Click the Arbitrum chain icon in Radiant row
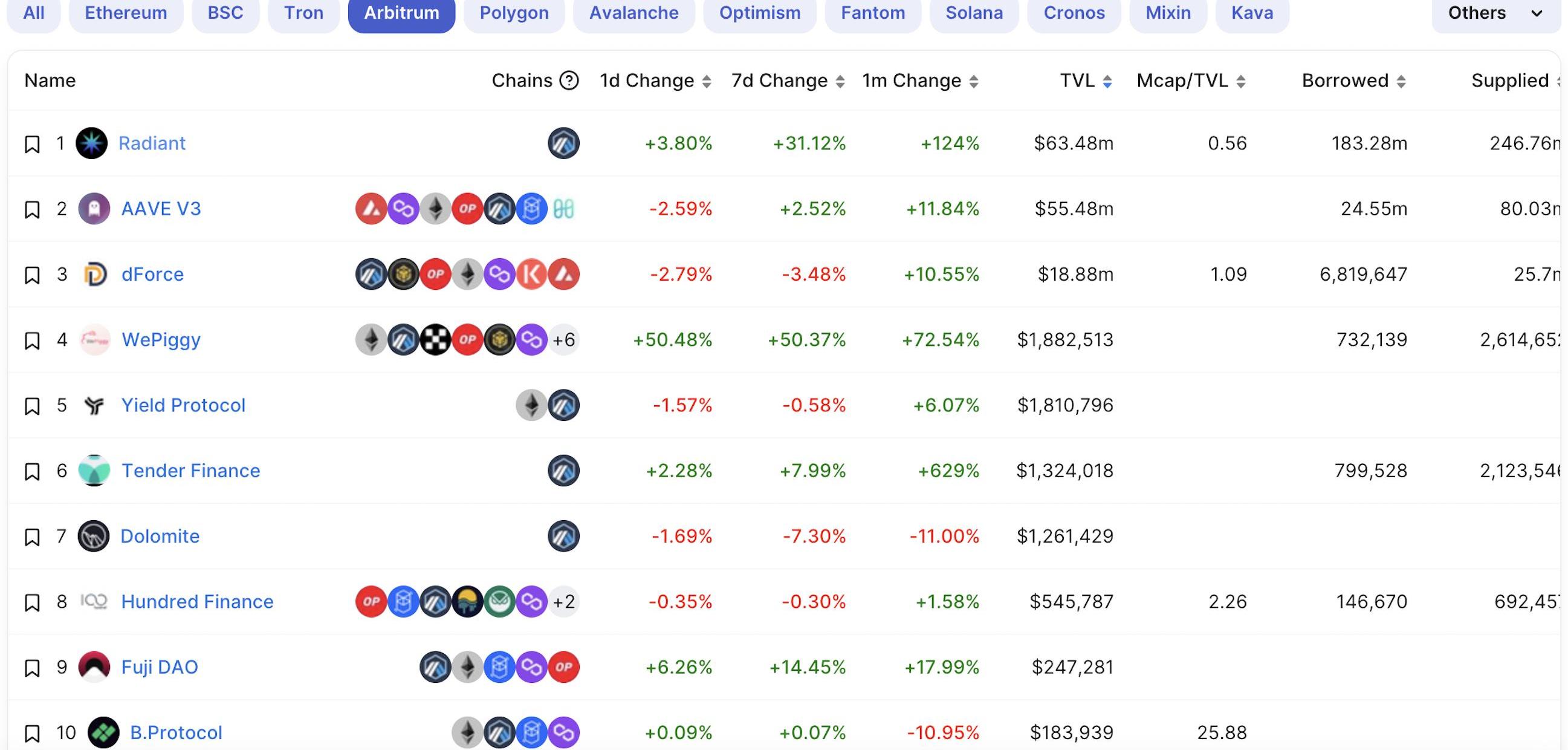The image size is (1568, 750). (563, 143)
